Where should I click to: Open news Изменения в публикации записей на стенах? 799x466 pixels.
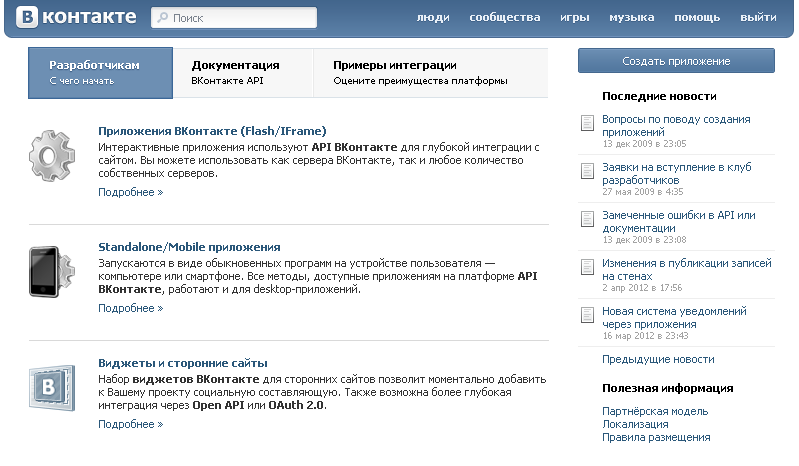pyautogui.click(x=687, y=269)
